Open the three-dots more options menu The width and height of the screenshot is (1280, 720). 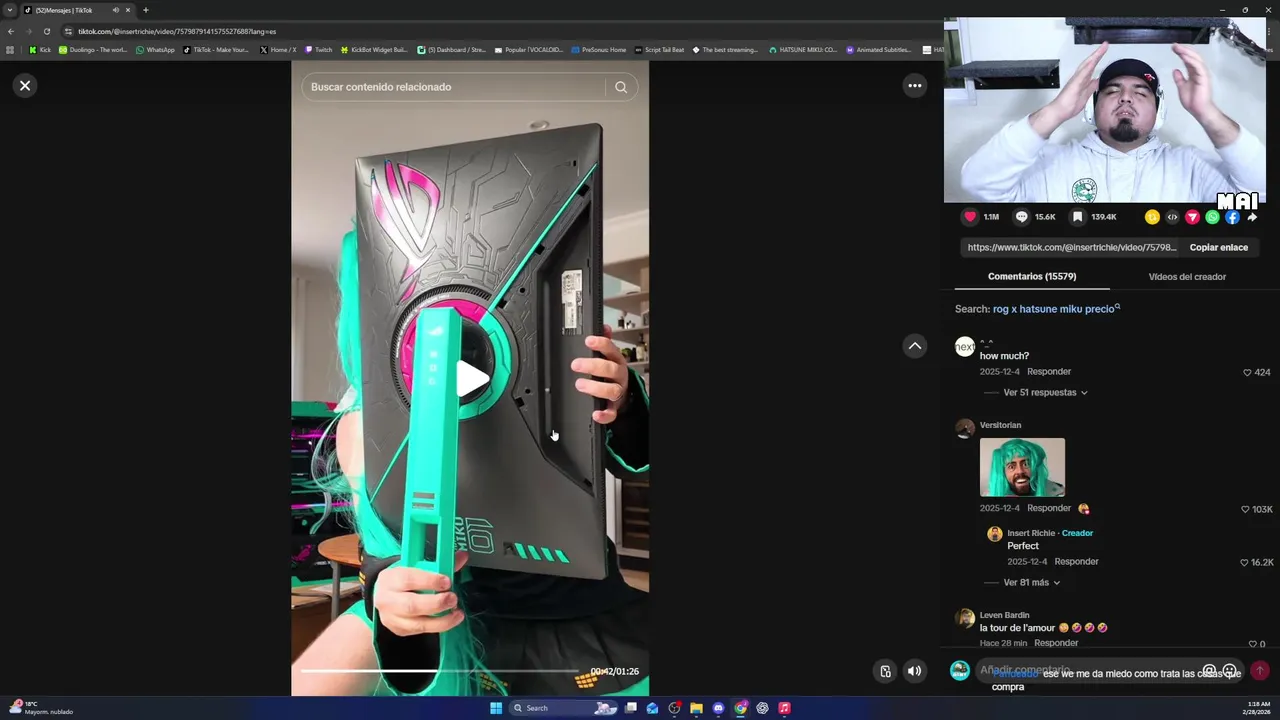coord(914,86)
